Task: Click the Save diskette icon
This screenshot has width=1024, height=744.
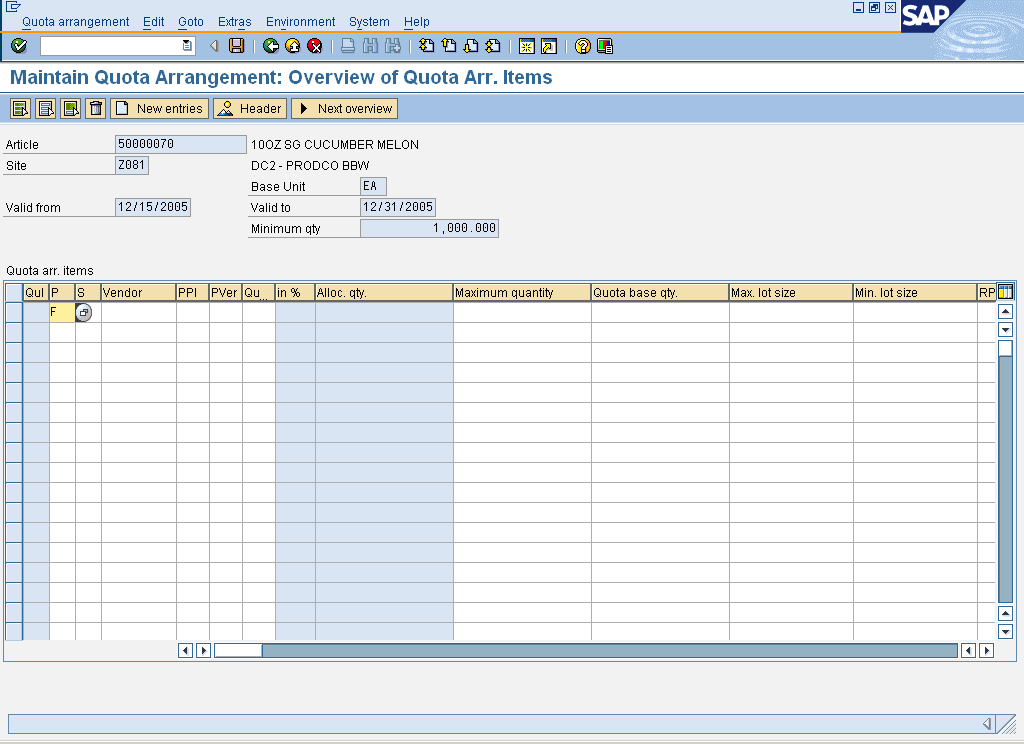Action: pos(236,46)
